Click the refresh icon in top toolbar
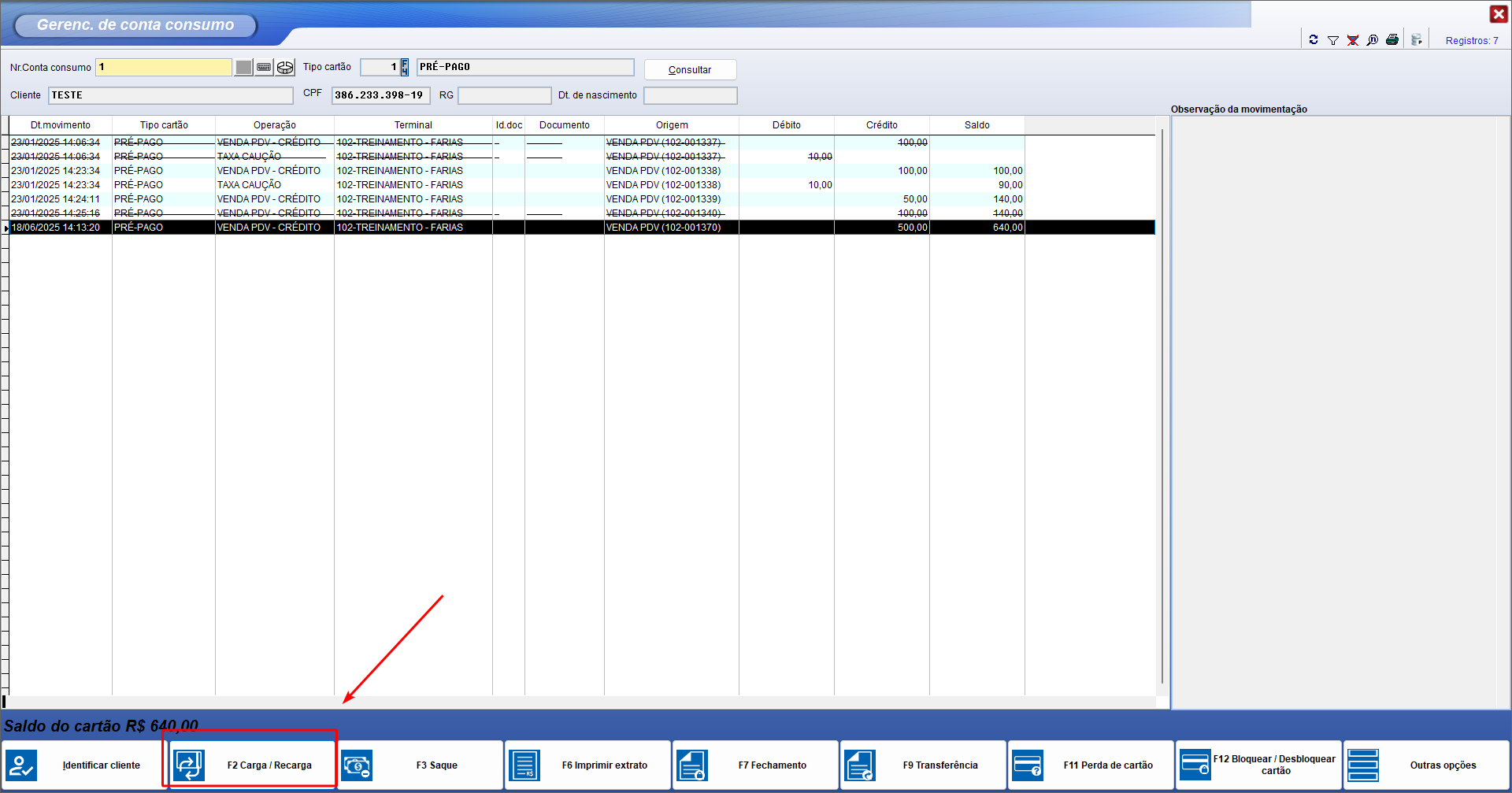The height and width of the screenshot is (793, 1512). [1314, 40]
